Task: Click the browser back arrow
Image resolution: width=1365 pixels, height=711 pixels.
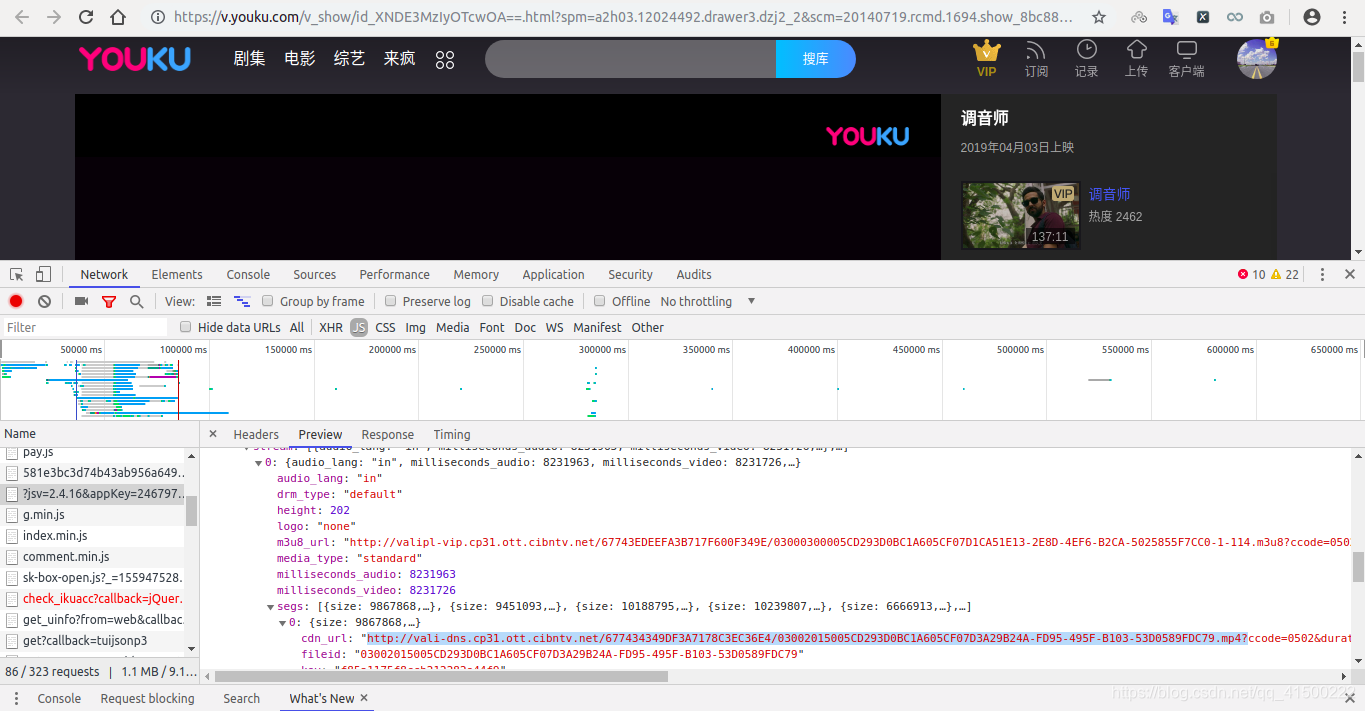Action: click(22, 17)
